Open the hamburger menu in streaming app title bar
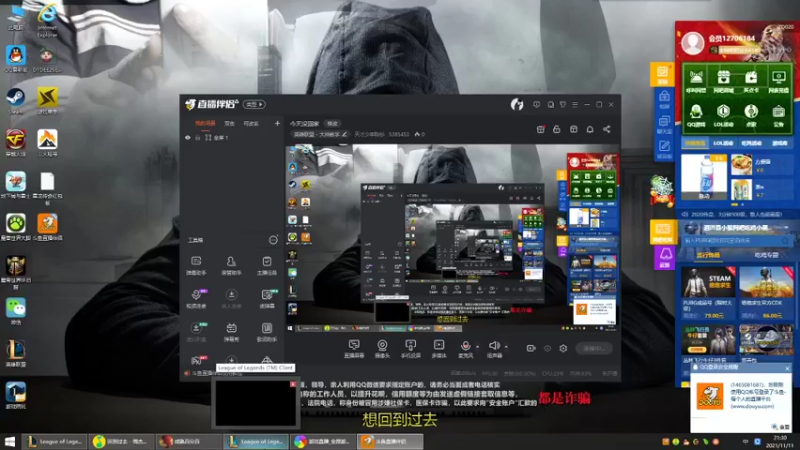 575,105
